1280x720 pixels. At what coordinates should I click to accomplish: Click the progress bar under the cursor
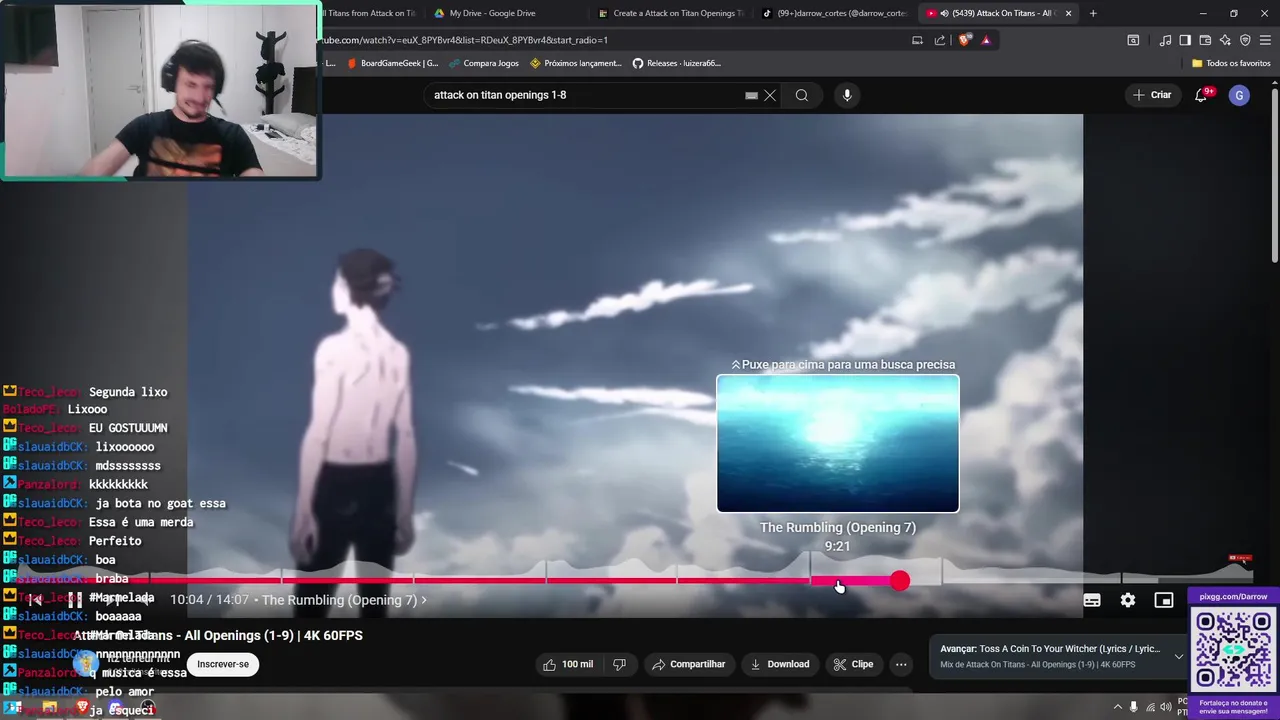click(838, 580)
